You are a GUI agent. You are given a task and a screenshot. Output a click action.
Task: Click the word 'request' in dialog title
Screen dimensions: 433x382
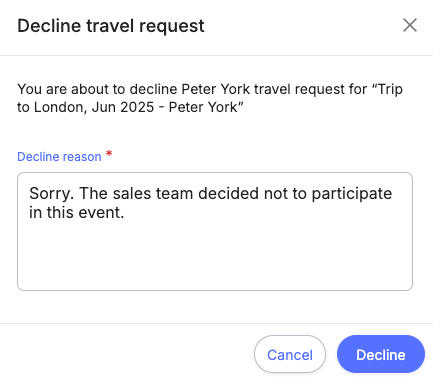pyautogui.click(x=171, y=27)
